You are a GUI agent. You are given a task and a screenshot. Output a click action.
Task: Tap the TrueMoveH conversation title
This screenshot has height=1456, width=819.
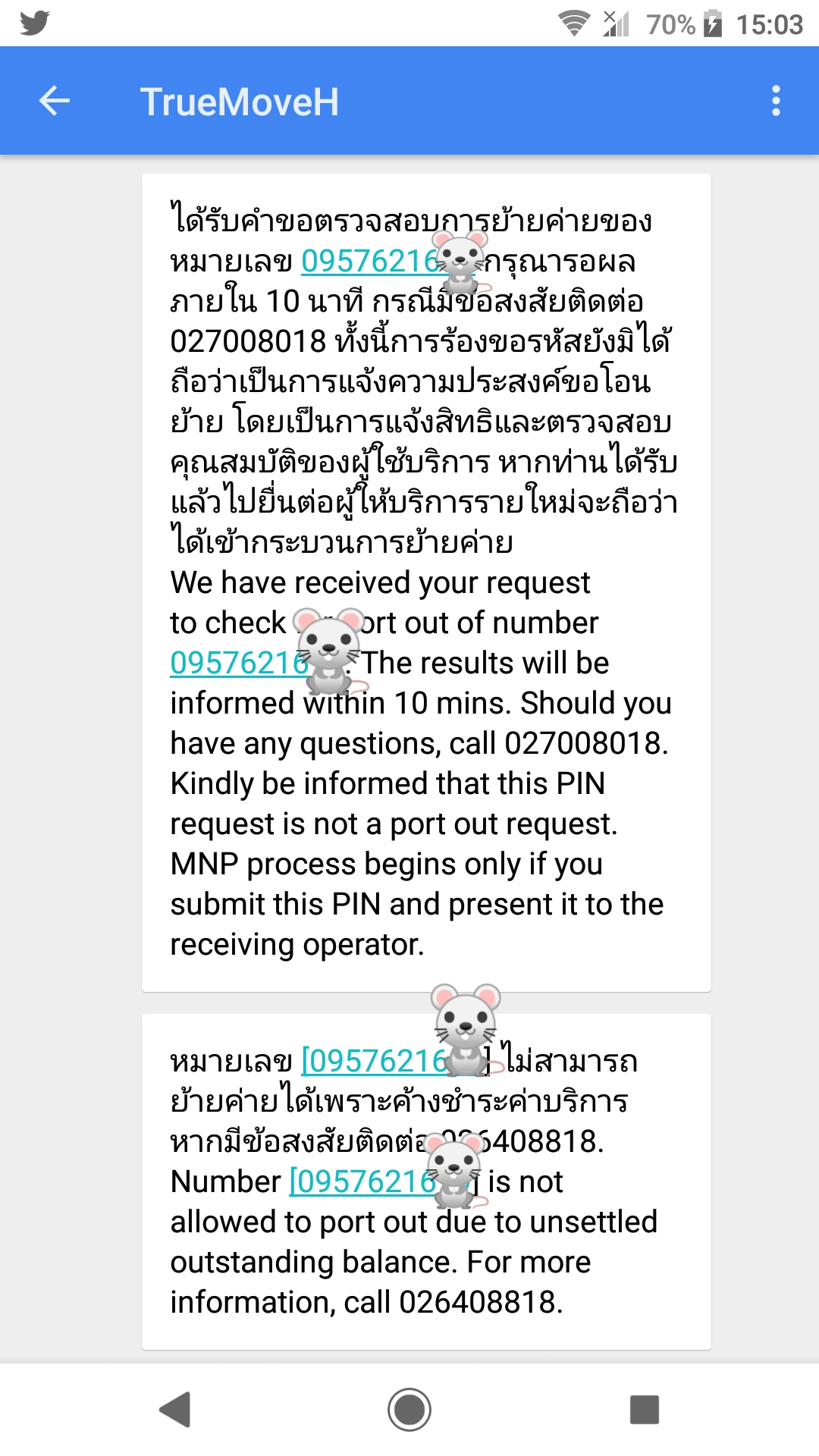240,102
